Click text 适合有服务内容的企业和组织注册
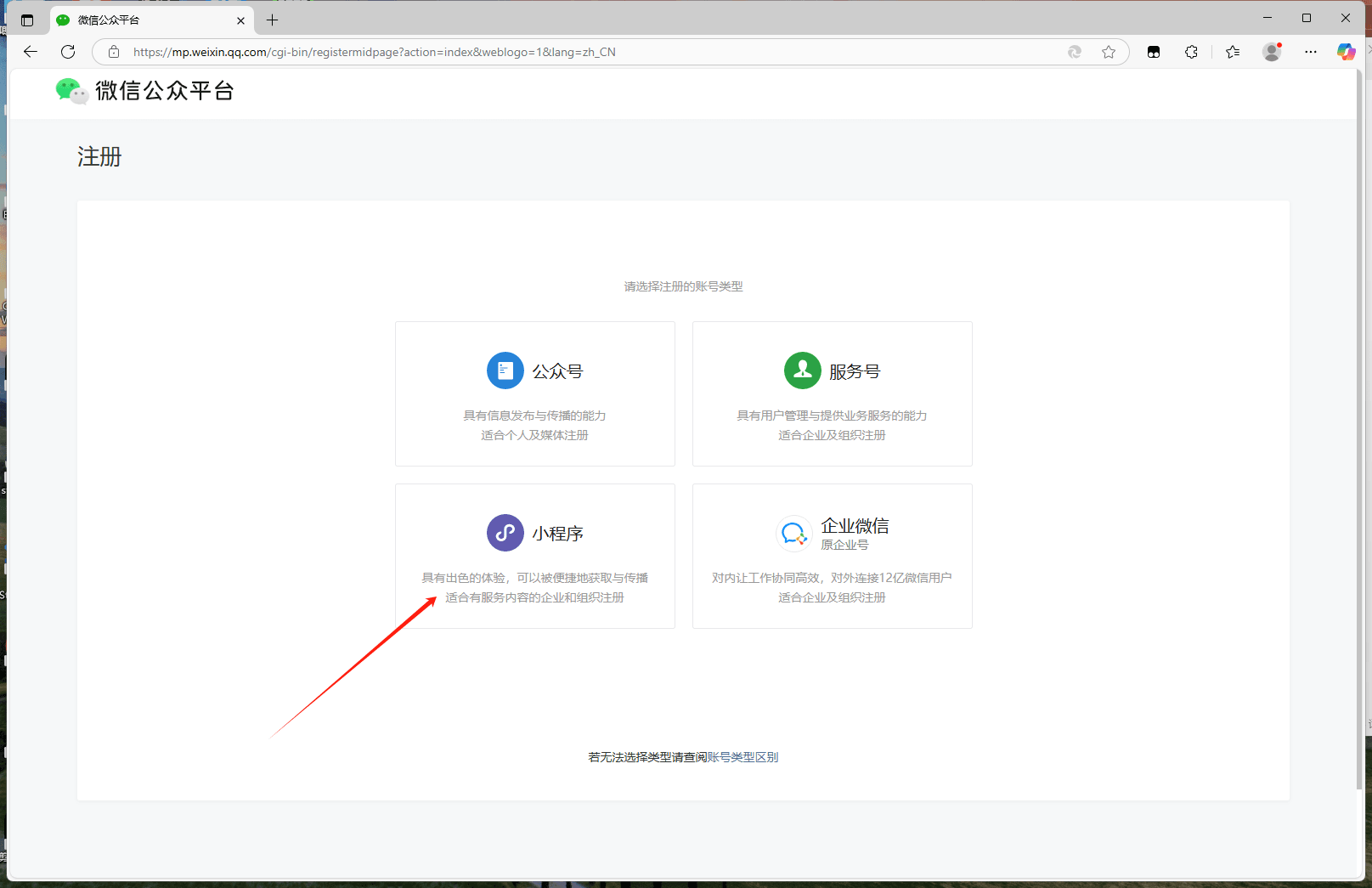 pos(535,597)
